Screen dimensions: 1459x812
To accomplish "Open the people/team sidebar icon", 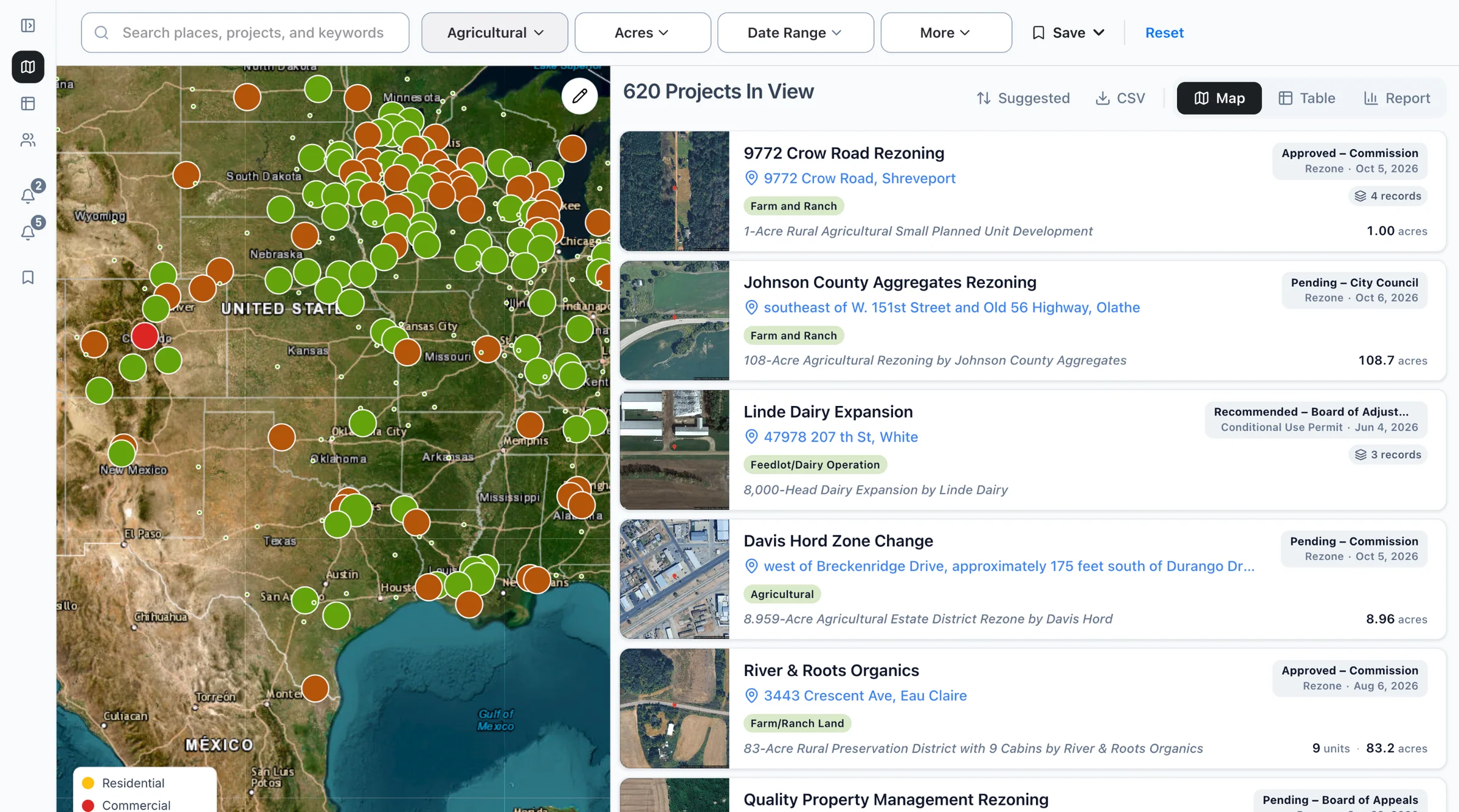I will (x=28, y=140).
